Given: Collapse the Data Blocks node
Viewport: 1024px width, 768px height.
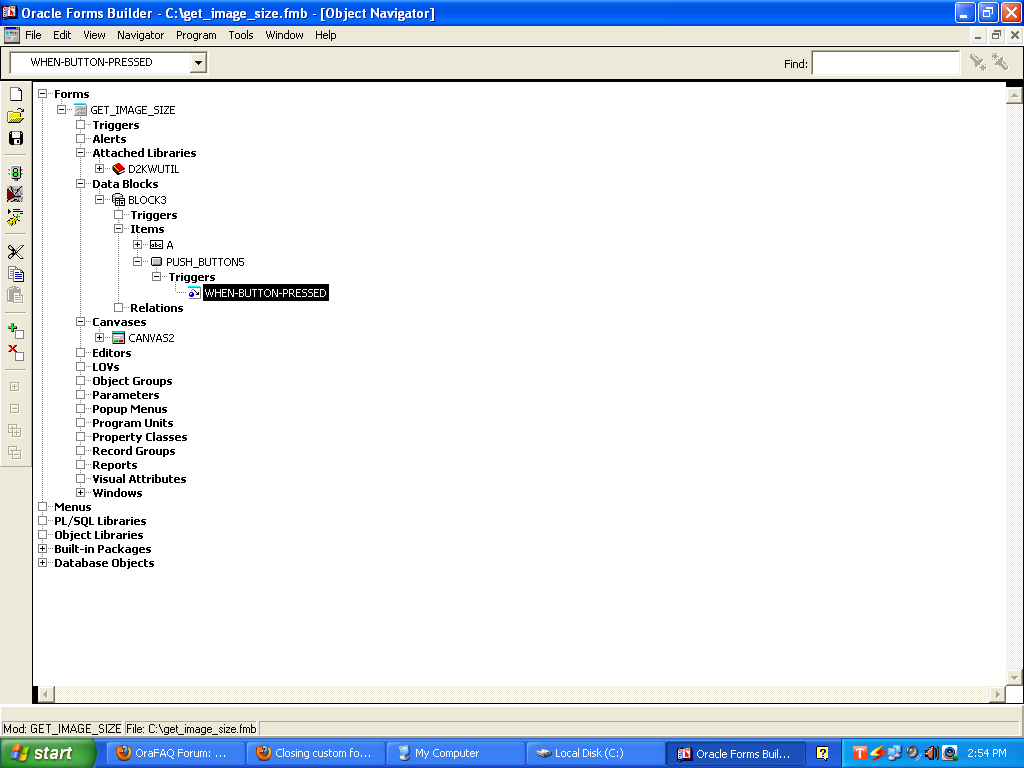Looking at the screenshot, I should tap(81, 184).
